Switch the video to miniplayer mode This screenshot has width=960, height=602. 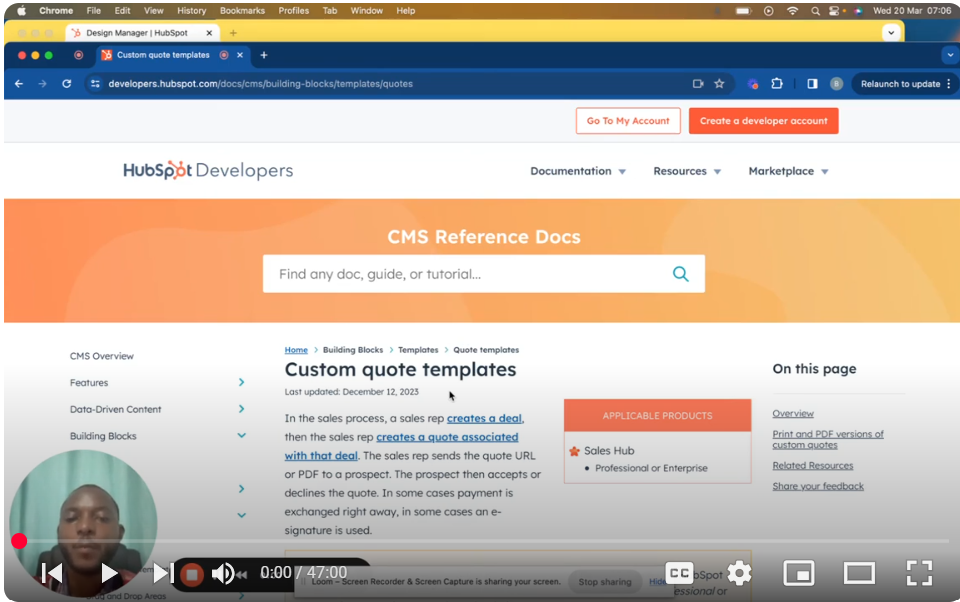[x=799, y=573]
